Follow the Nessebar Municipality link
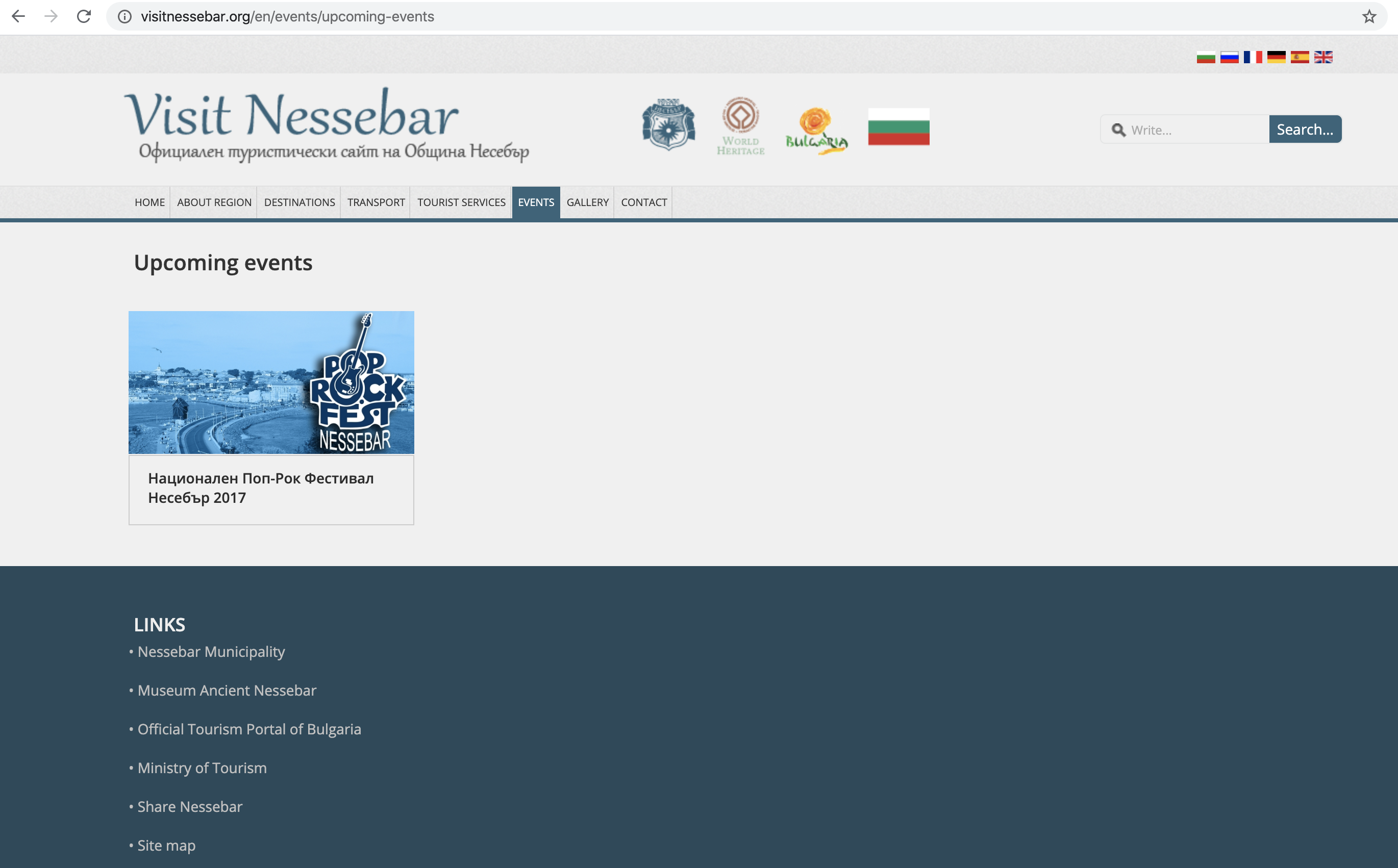 pyautogui.click(x=211, y=652)
